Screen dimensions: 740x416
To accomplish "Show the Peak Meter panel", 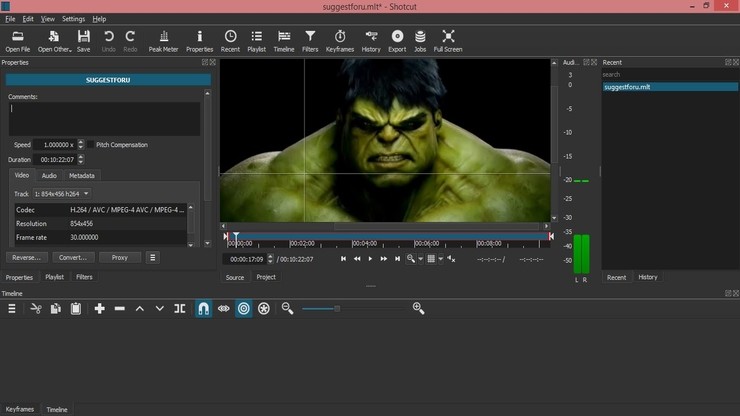I will pyautogui.click(x=163, y=41).
